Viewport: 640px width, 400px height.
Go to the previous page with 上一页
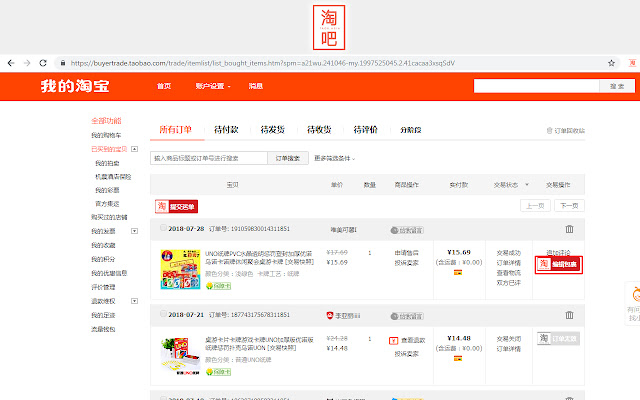point(536,206)
